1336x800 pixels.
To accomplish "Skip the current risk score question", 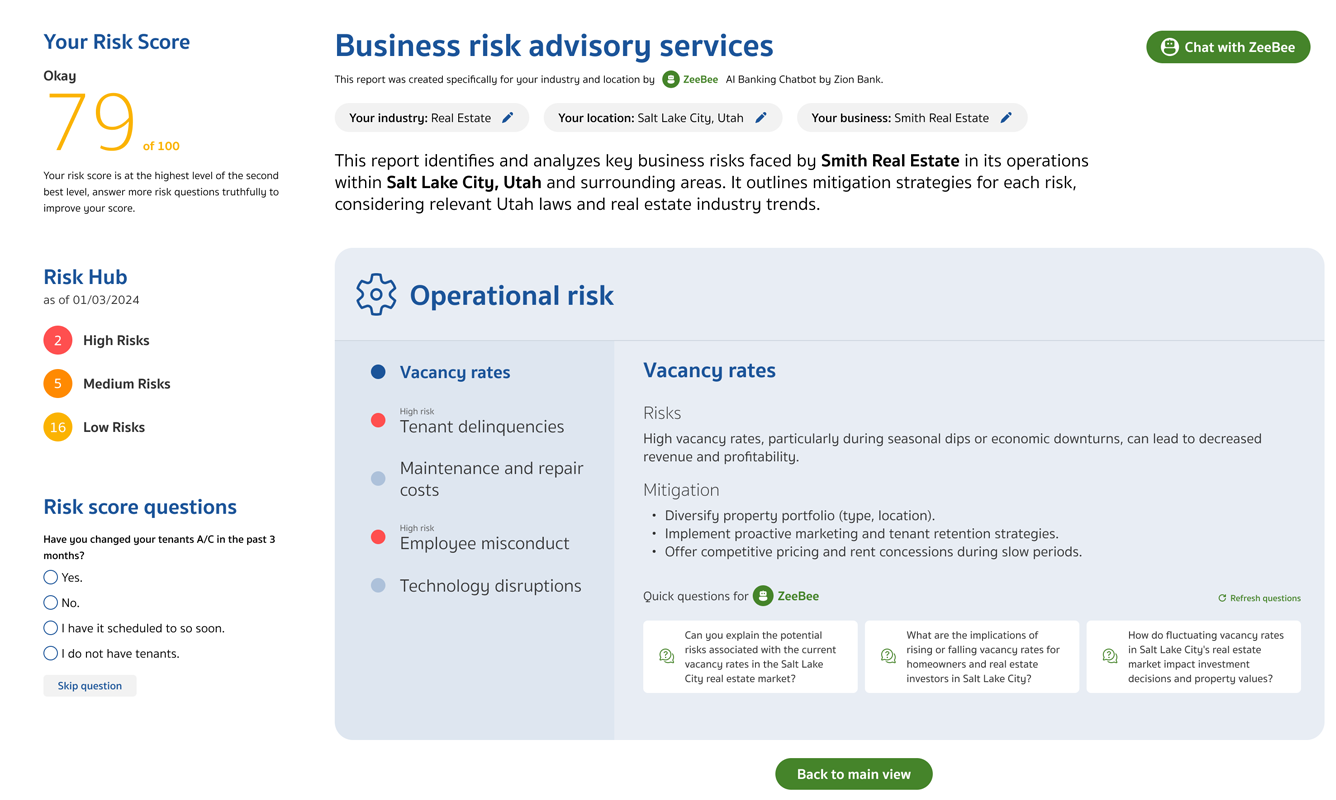I will pos(90,686).
